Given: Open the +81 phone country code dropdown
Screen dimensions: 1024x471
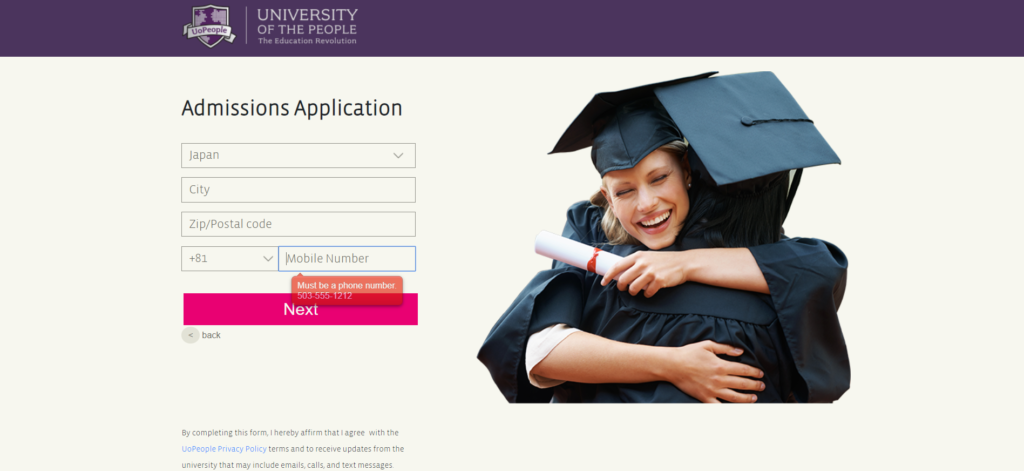Looking at the screenshot, I should [230, 259].
